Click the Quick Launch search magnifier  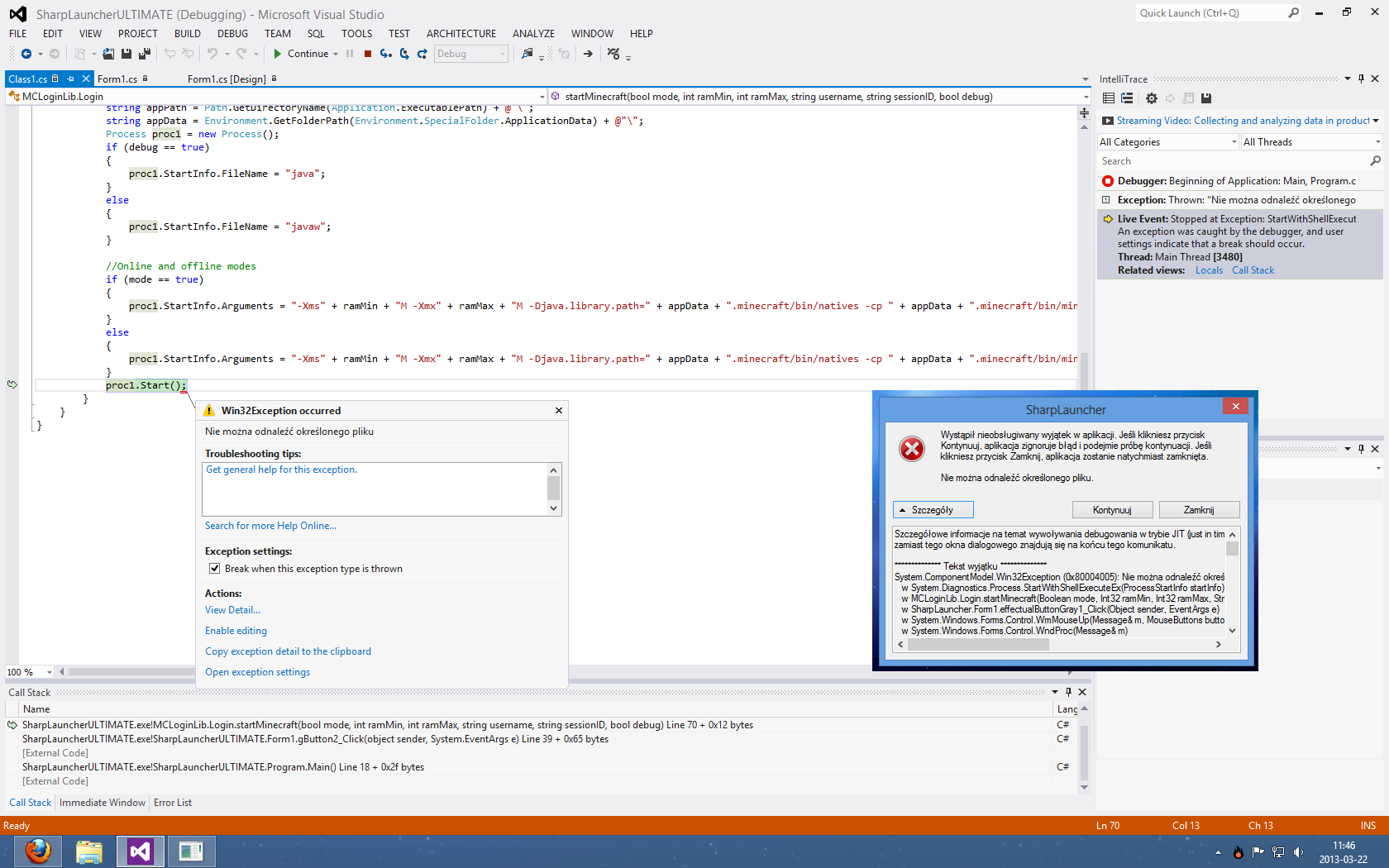pos(1294,12)
